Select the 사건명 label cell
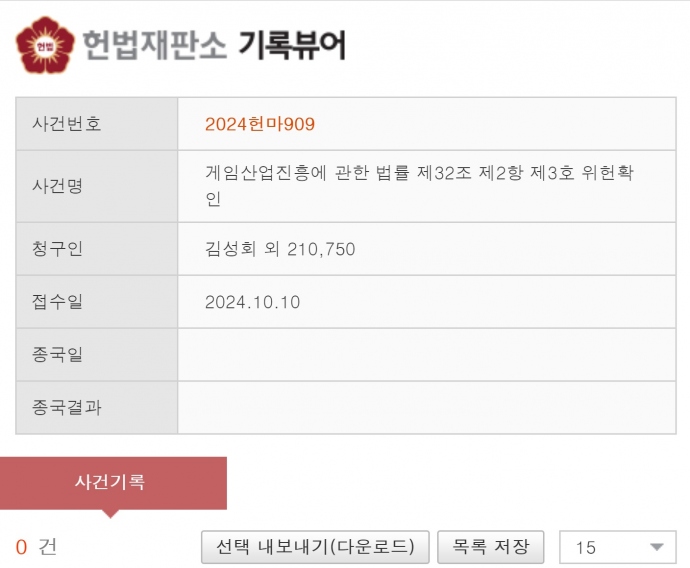This screenshot has height=568, width=690. [x=97, y=186]
